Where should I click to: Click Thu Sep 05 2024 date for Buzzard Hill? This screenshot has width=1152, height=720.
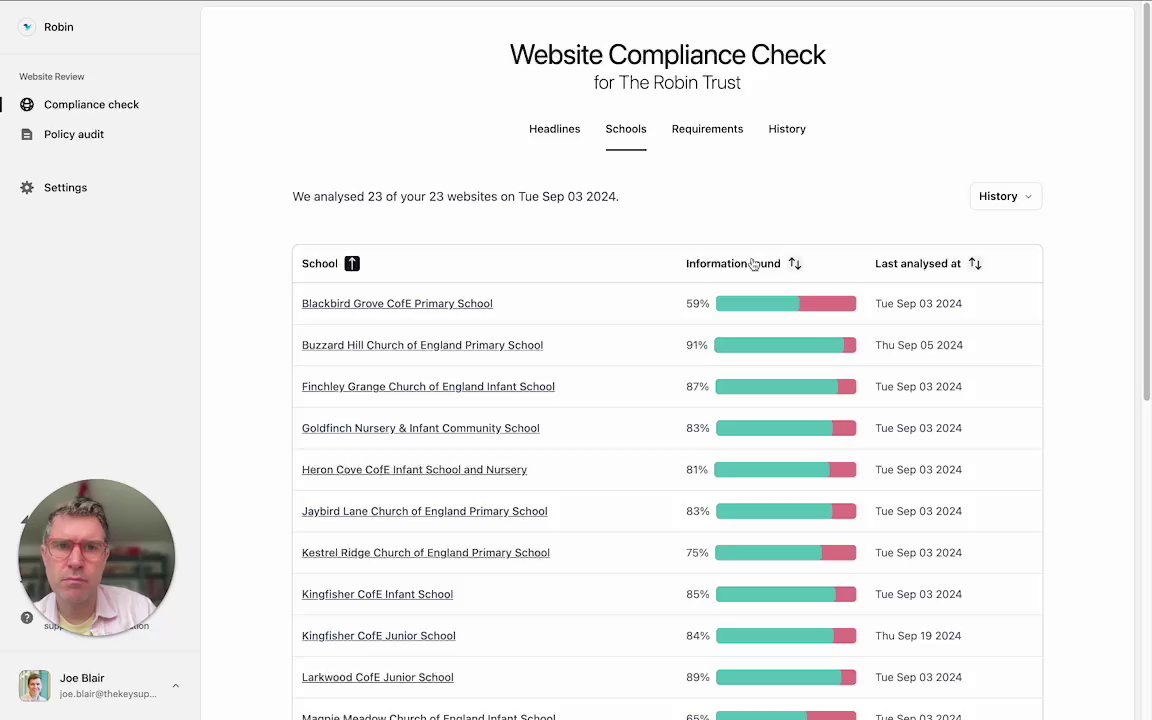click(919, 345)
